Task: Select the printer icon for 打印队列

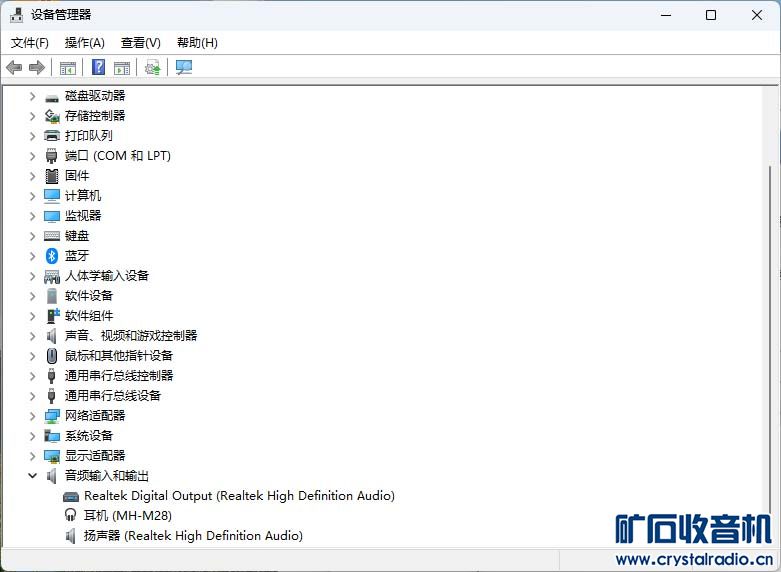Action: pyautogui.click(x=52, y=136)
